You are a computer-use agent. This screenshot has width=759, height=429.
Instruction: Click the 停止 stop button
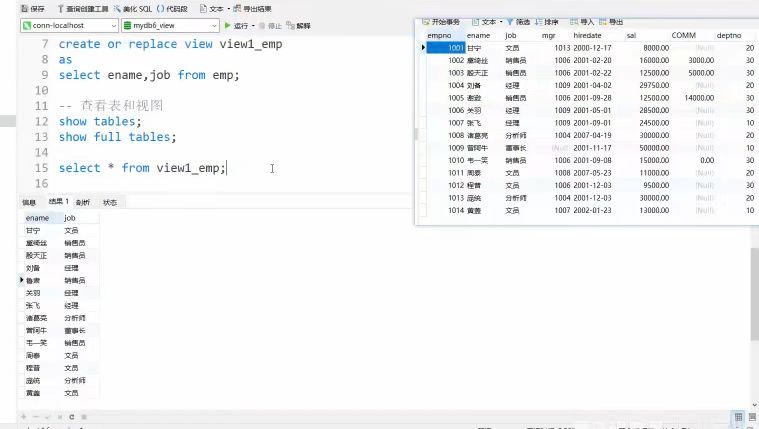tap(270, 25)
